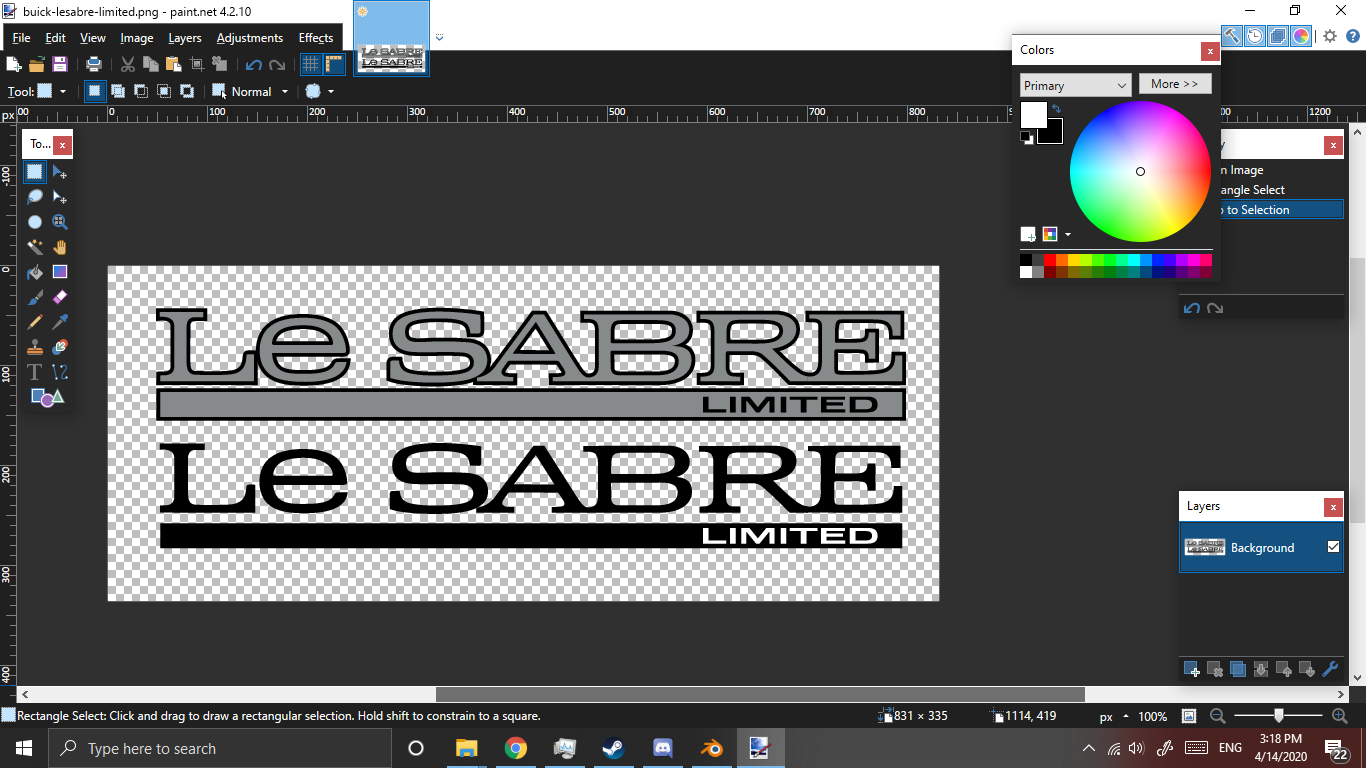Open the Primary color dropdown

1075,85
